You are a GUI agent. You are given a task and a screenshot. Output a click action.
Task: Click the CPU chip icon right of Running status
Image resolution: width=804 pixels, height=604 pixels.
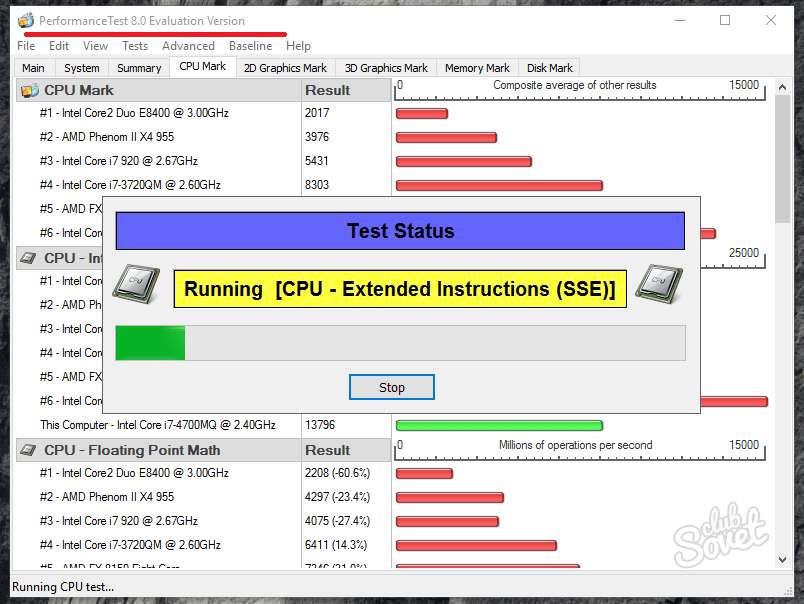click(658, 284)
